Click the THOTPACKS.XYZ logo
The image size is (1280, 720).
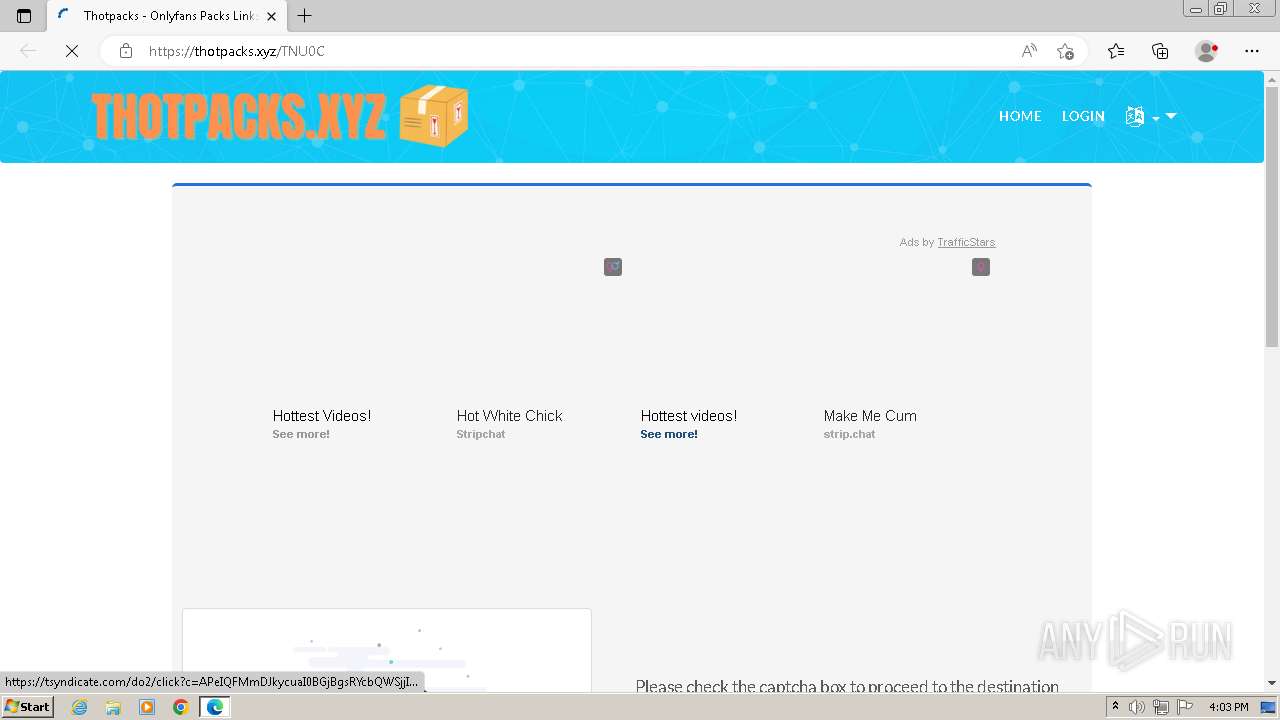[x=239, y=117]
